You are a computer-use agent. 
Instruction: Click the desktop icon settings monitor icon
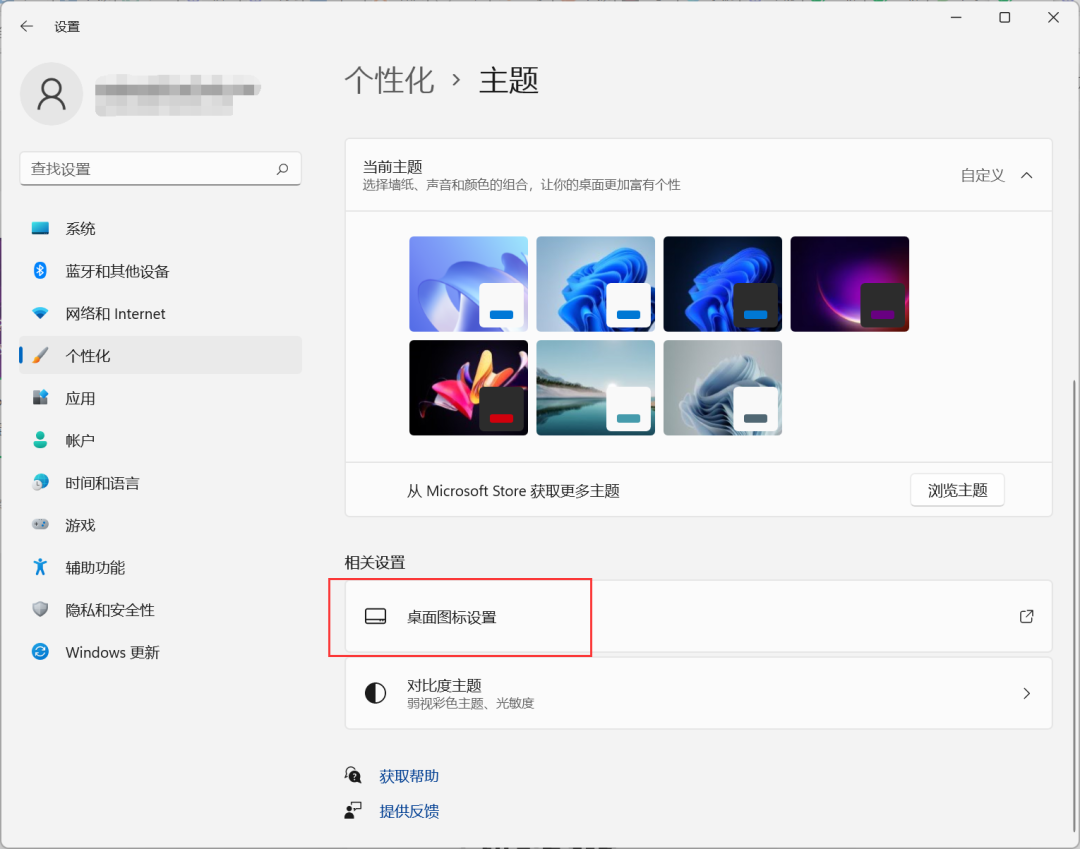375,616
